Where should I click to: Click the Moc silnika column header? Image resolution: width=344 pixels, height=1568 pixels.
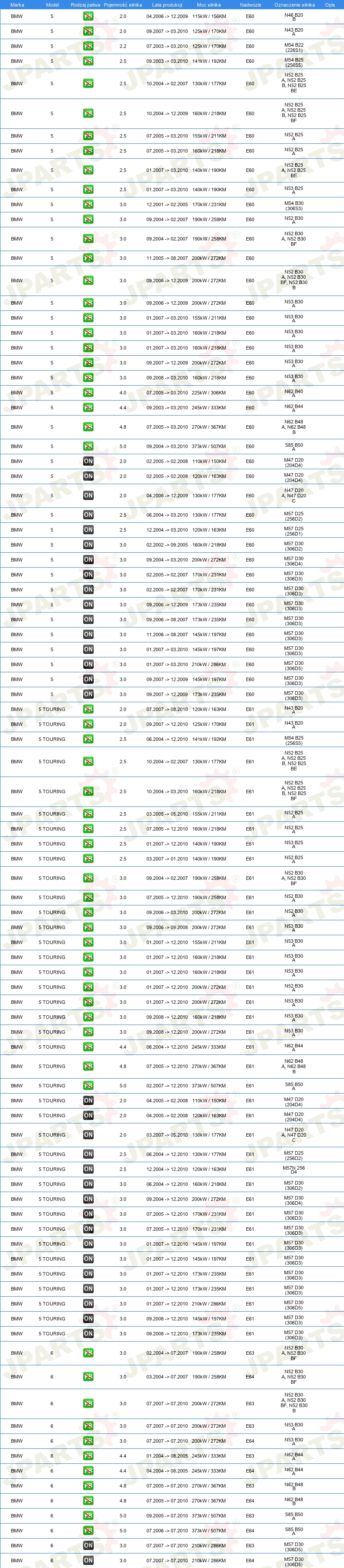[209, 5]
